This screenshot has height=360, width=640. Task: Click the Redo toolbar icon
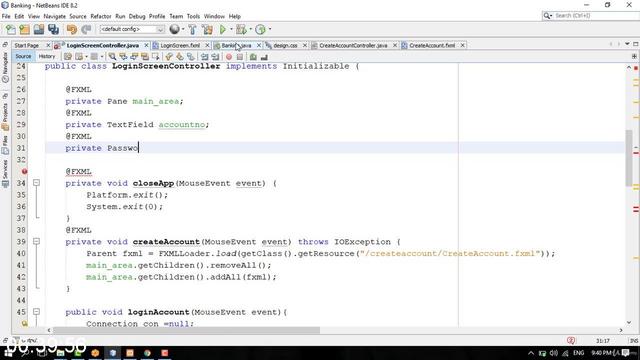pyautogui.click(x=86, y=29)
